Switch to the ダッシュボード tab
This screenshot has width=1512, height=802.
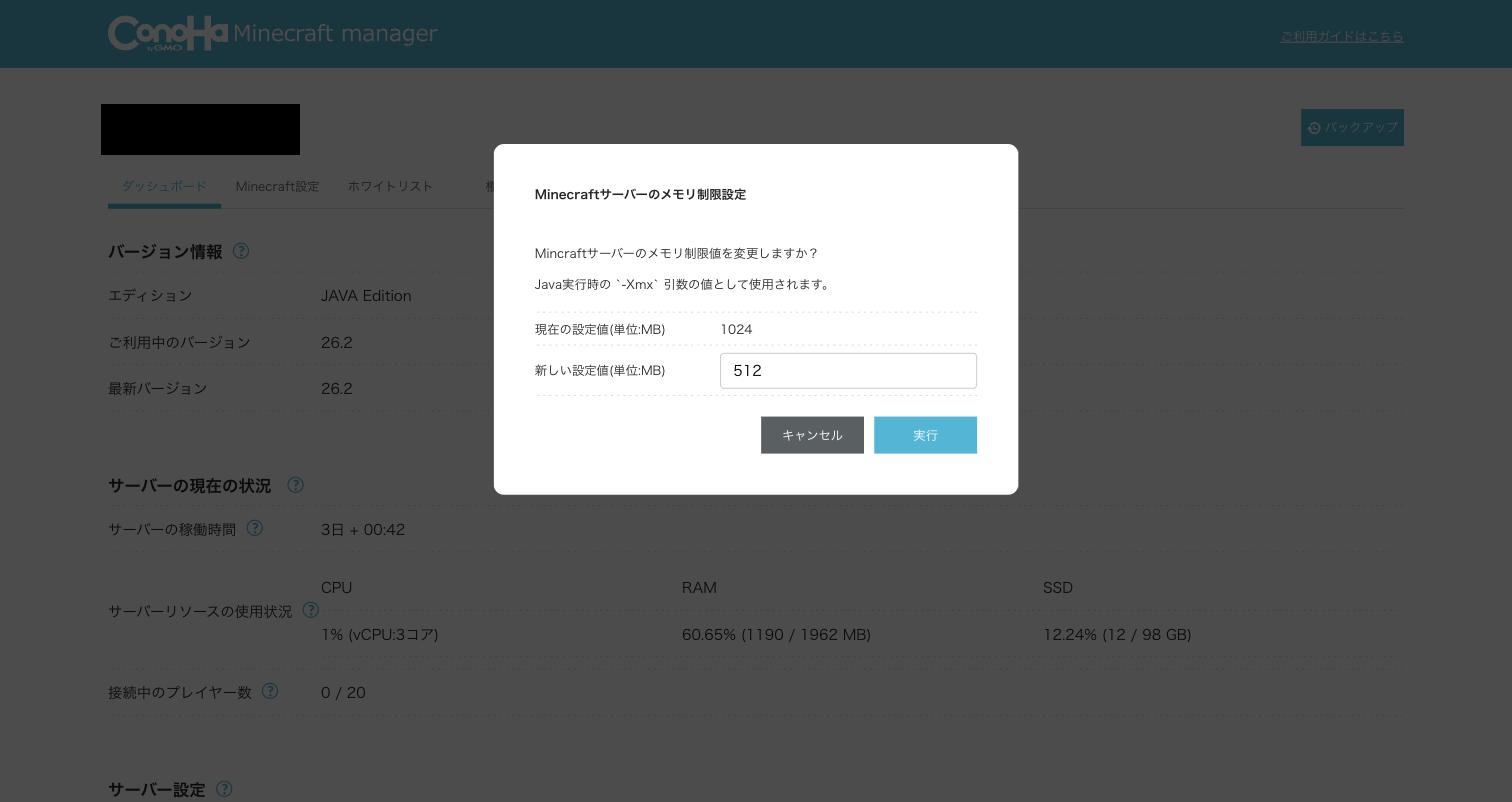pyautogui.click(x=164, y=186)
